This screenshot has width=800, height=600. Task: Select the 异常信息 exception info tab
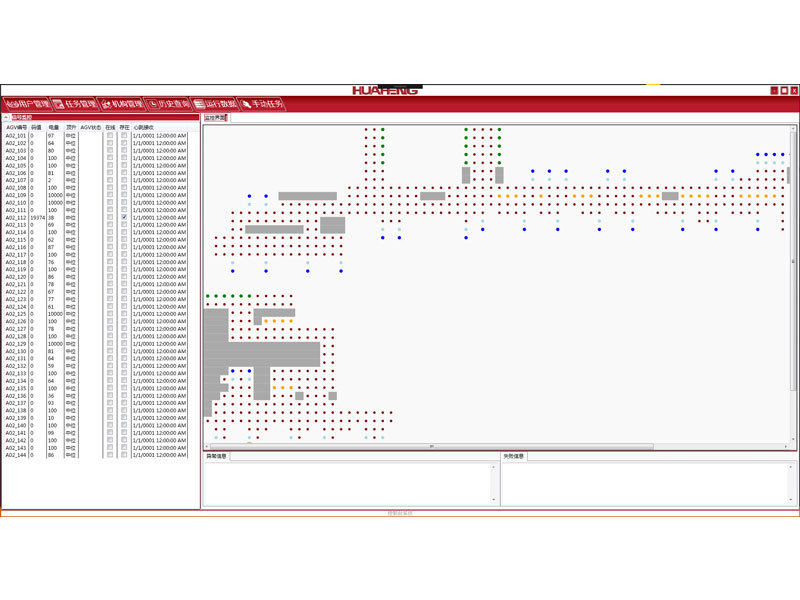point(216,456)
